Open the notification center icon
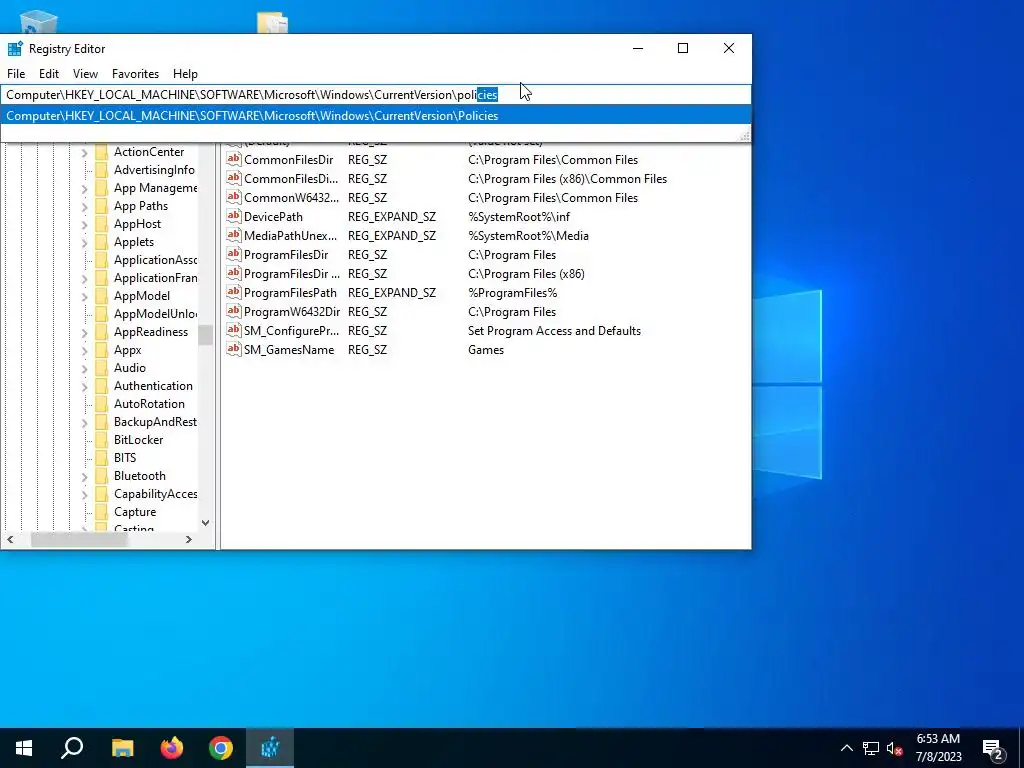Image resolution: width=1024 pixels, height=768 pixels. 993,748
